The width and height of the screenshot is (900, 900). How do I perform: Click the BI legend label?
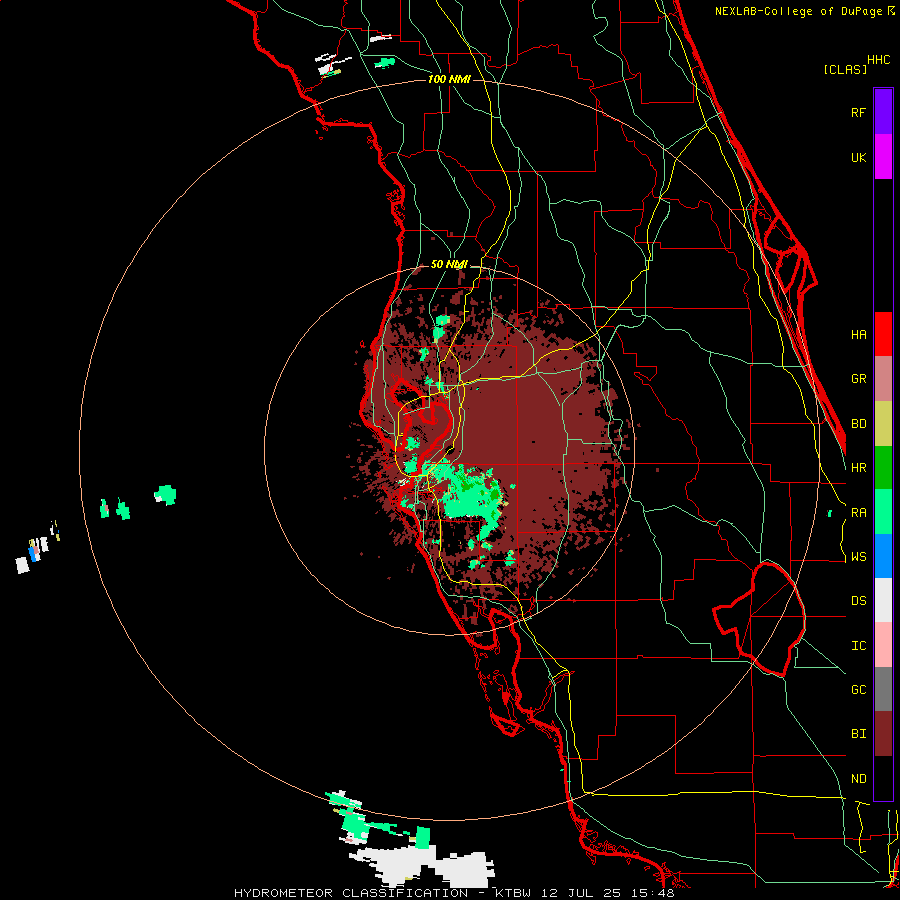coord(858,734)
